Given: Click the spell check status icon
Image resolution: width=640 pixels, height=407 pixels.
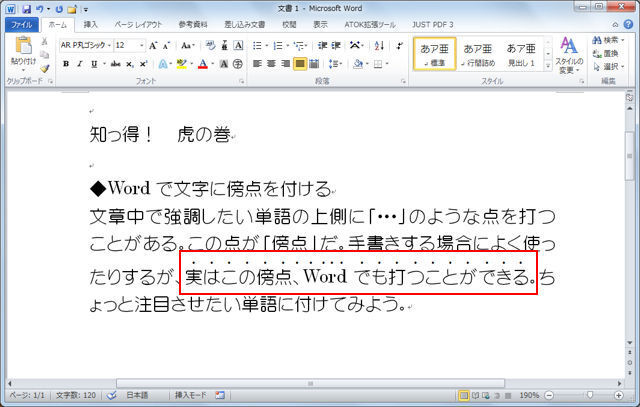Looking at the screenshot, I should click(111, 395).
